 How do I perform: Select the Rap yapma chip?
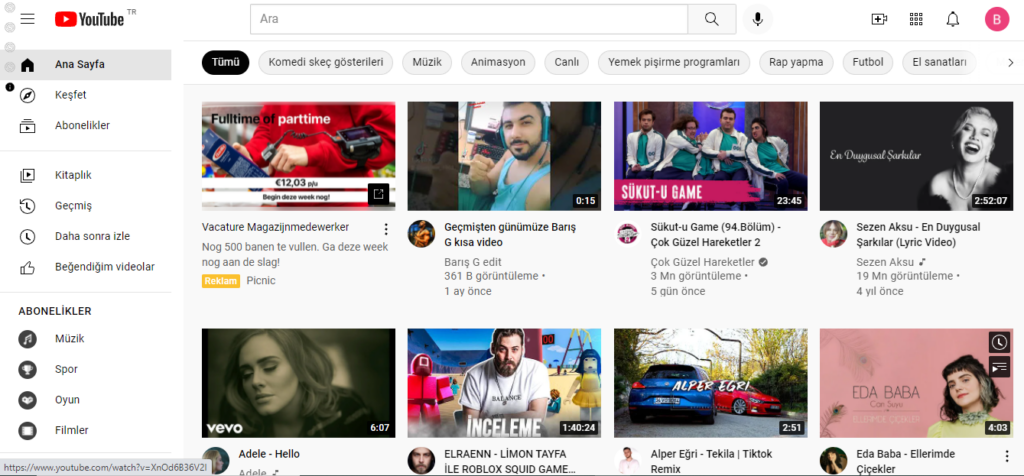(x=796, y=63)
